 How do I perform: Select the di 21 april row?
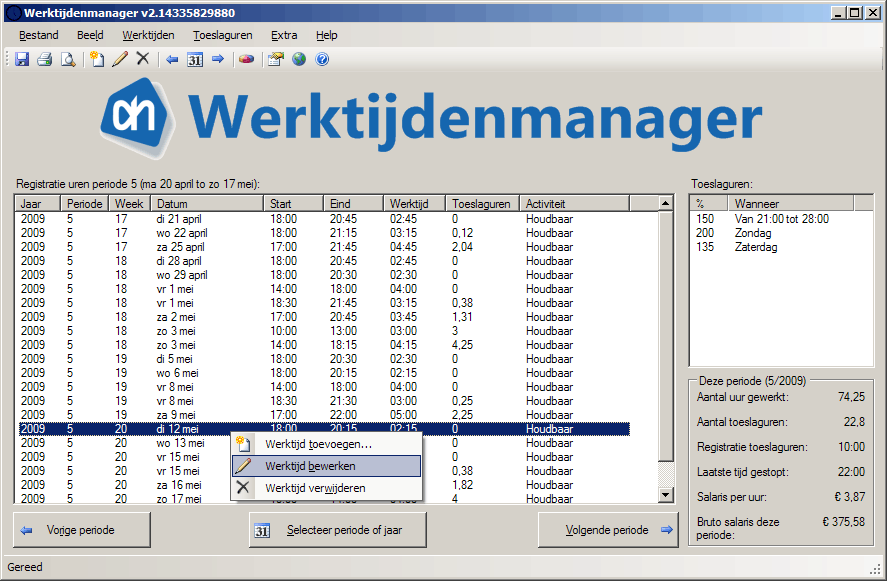pos(324,219)
